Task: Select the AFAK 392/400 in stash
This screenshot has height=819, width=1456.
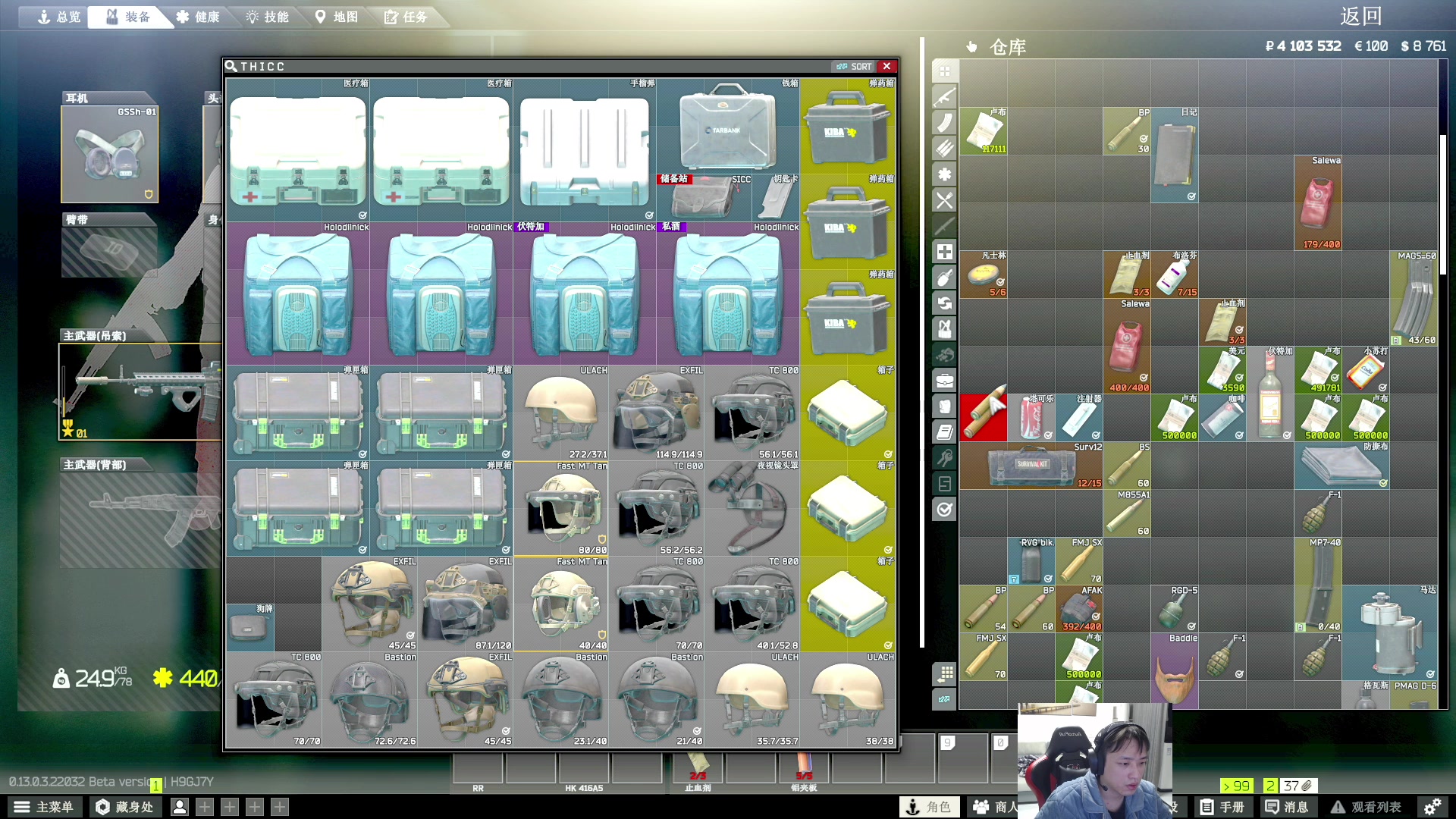Action: tap(1079, 609)
